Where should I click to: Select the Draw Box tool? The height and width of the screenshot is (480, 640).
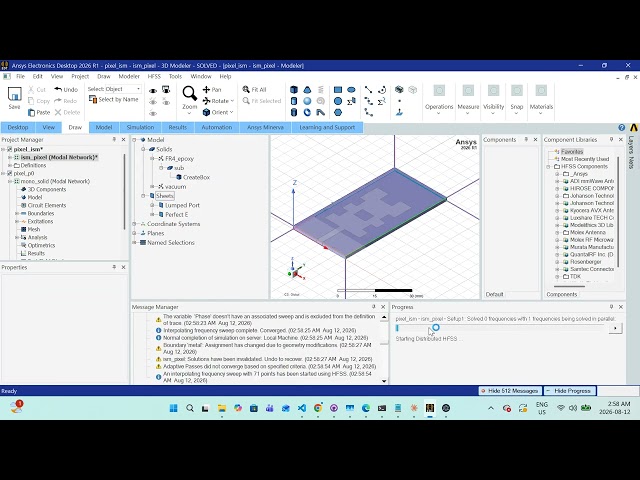pyautogui.click(x=294, y=89)
